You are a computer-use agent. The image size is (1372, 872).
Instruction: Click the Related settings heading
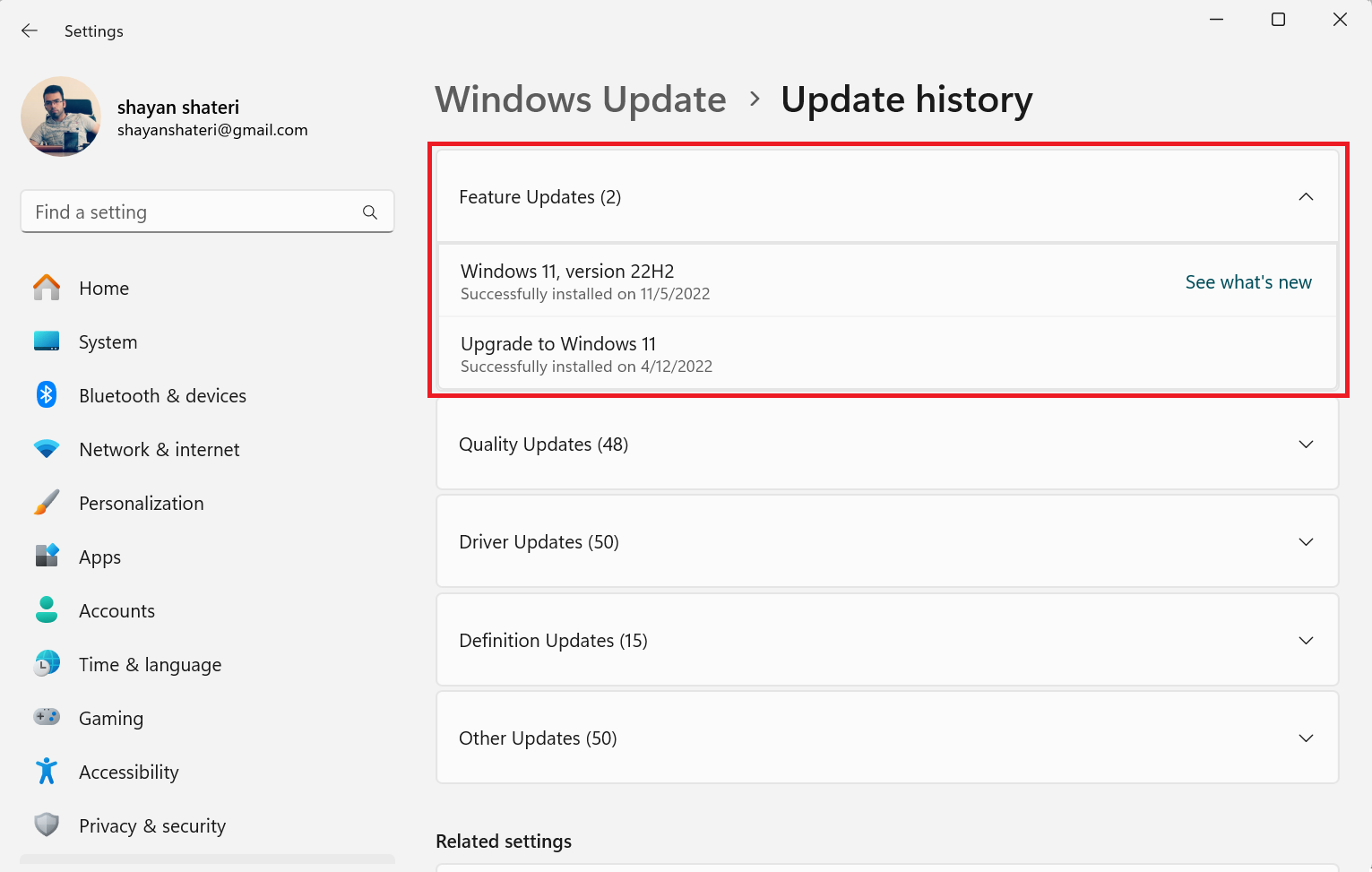tap(504, 842)
